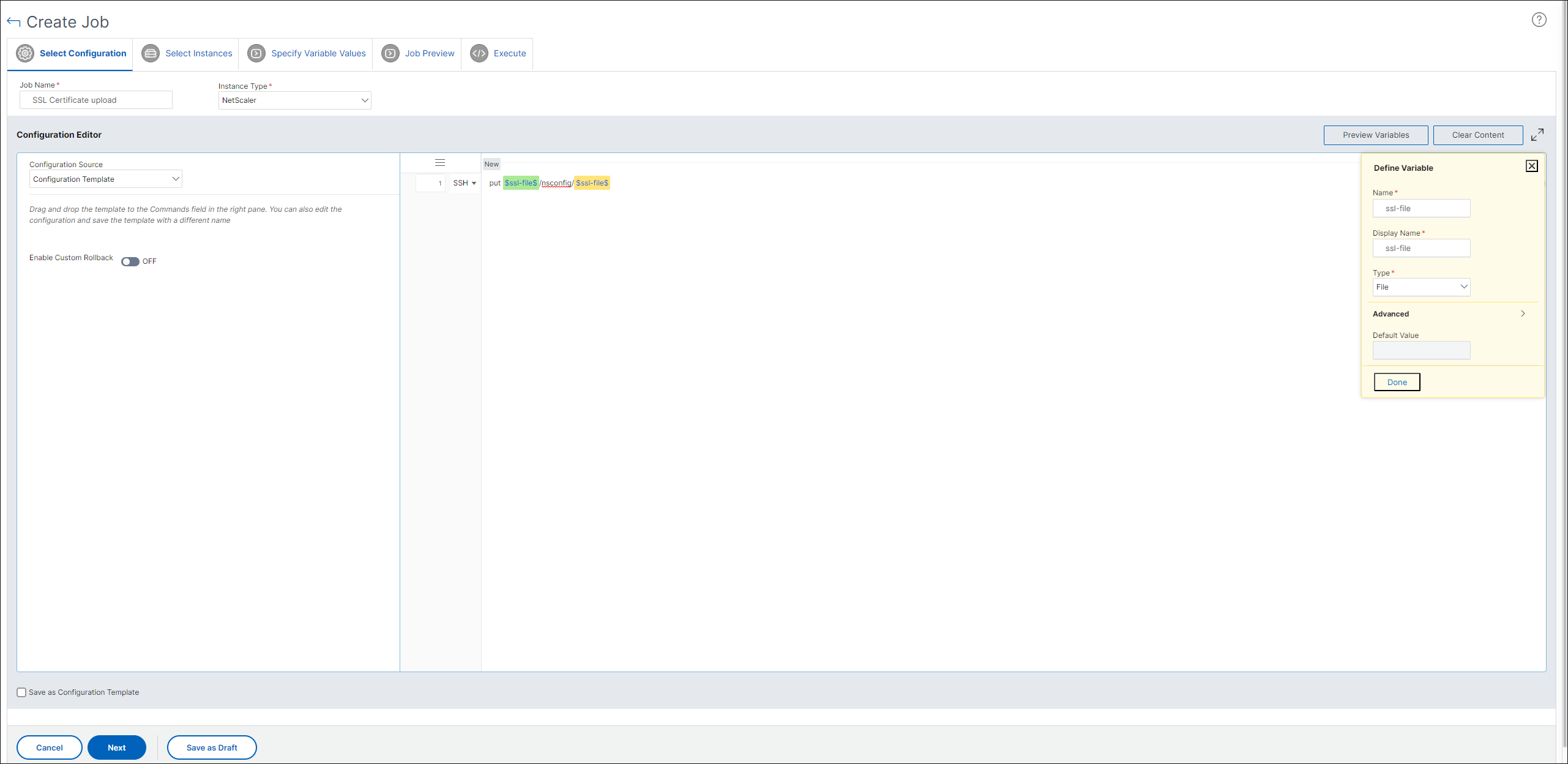Click the Cancel button
The width and height of the screenshot is (1568, 764).
[x=50, y=747]
